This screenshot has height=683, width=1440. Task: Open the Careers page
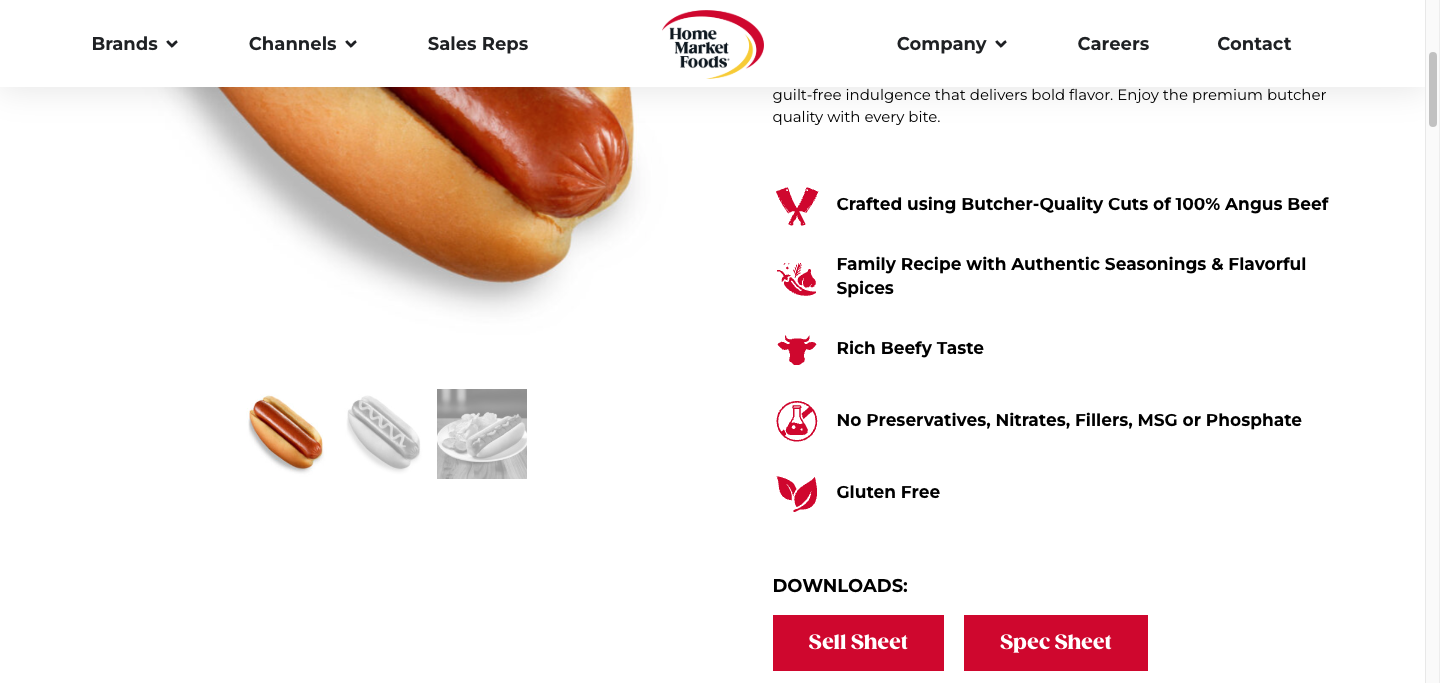point(1113,44)
